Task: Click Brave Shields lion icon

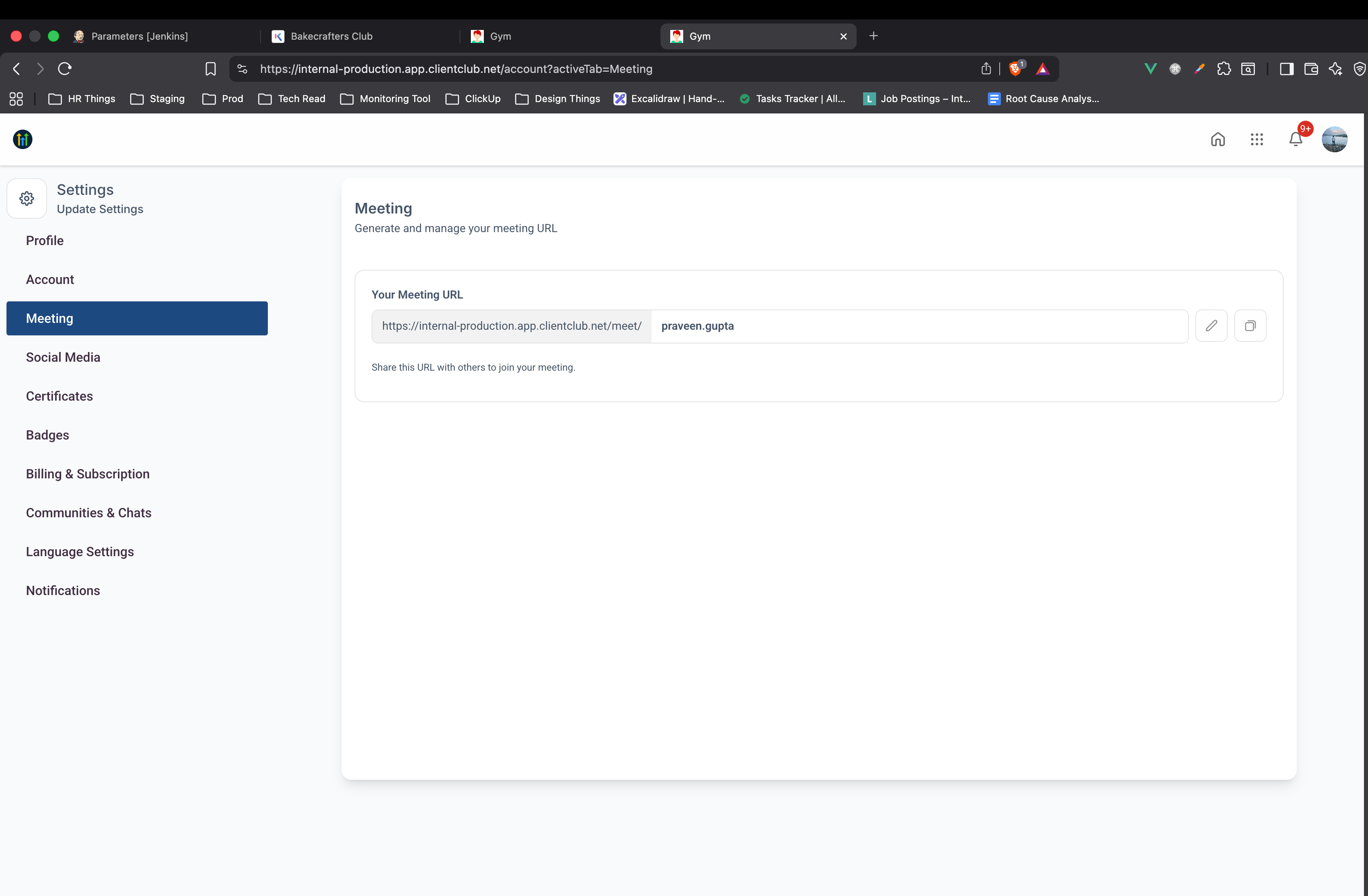Action: 1015,69
